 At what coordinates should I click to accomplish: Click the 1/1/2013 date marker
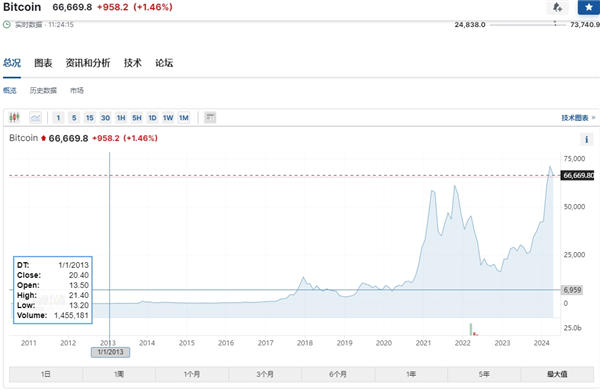[x=110, y=352]
